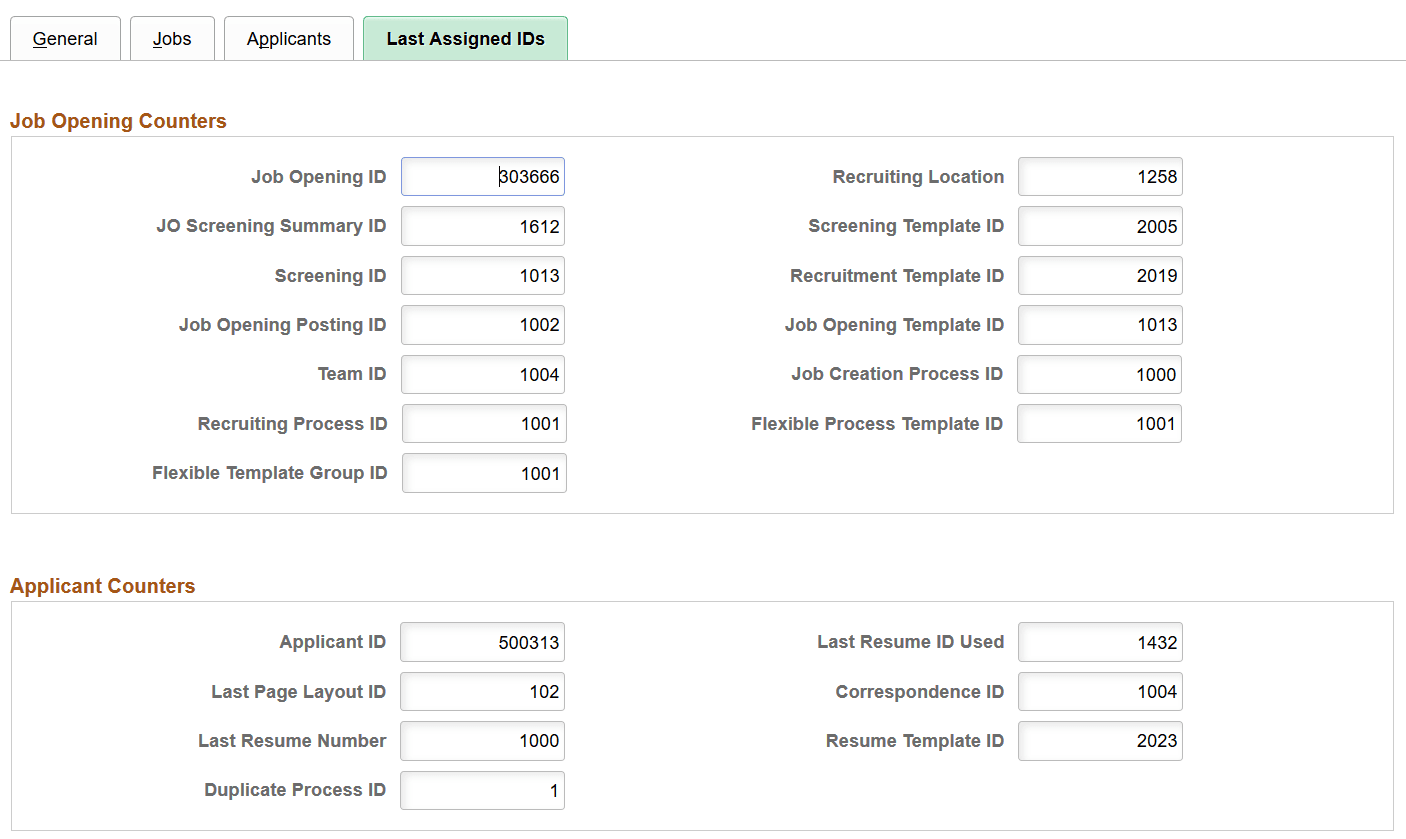The image size is (1406, 839).
Task: Focus the Team ID input field
Action: [483, 375]
